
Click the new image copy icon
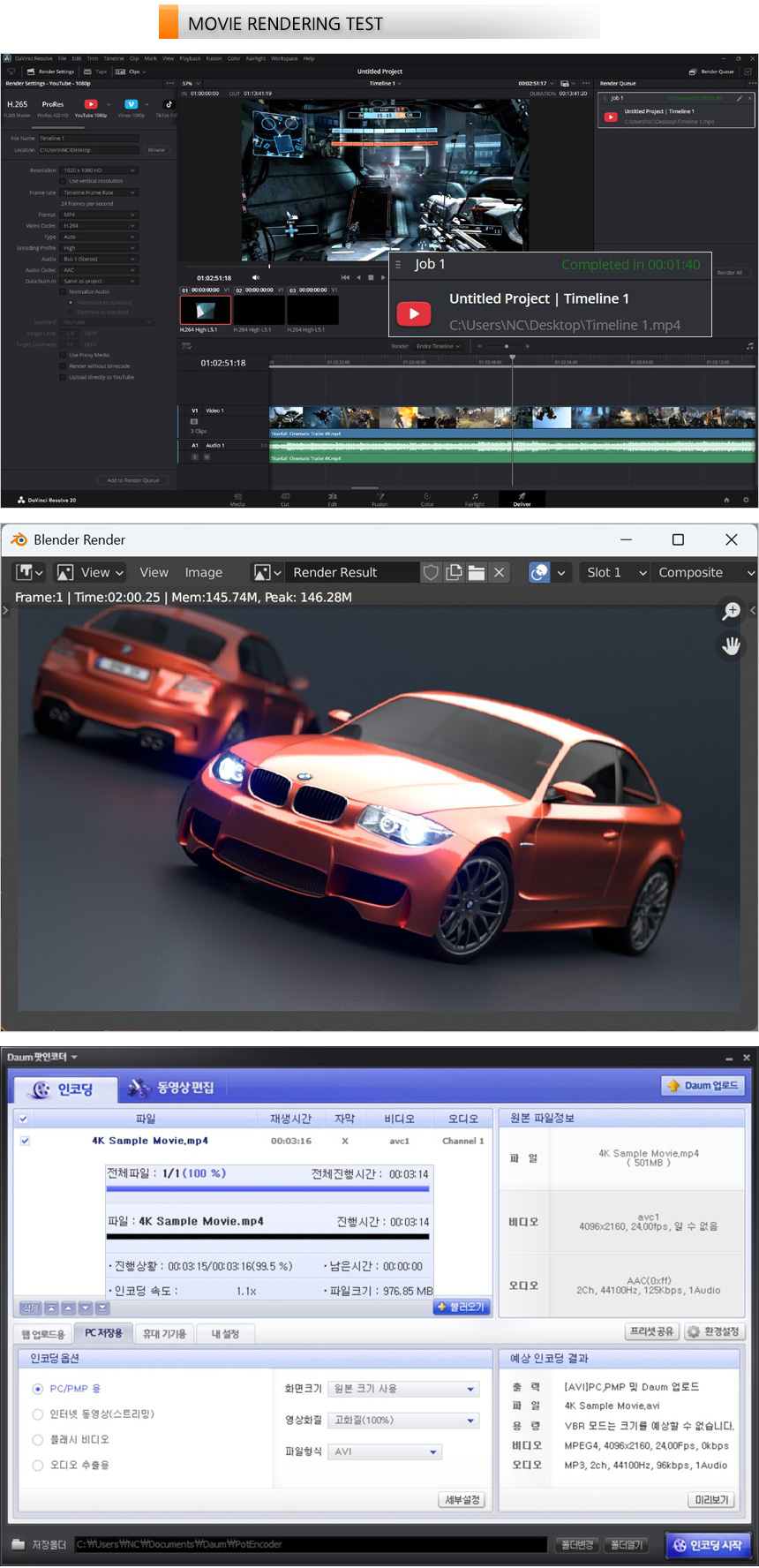pyautogui.click(x=454, y=572)
